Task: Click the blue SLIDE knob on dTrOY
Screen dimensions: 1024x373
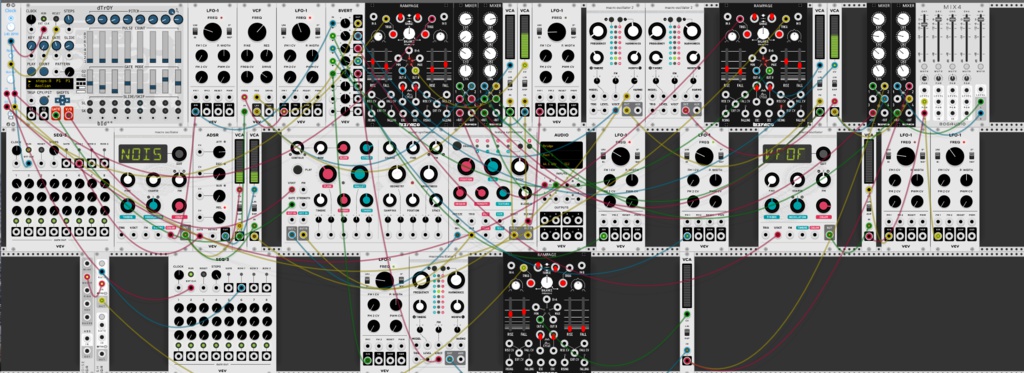Action: 69,46
